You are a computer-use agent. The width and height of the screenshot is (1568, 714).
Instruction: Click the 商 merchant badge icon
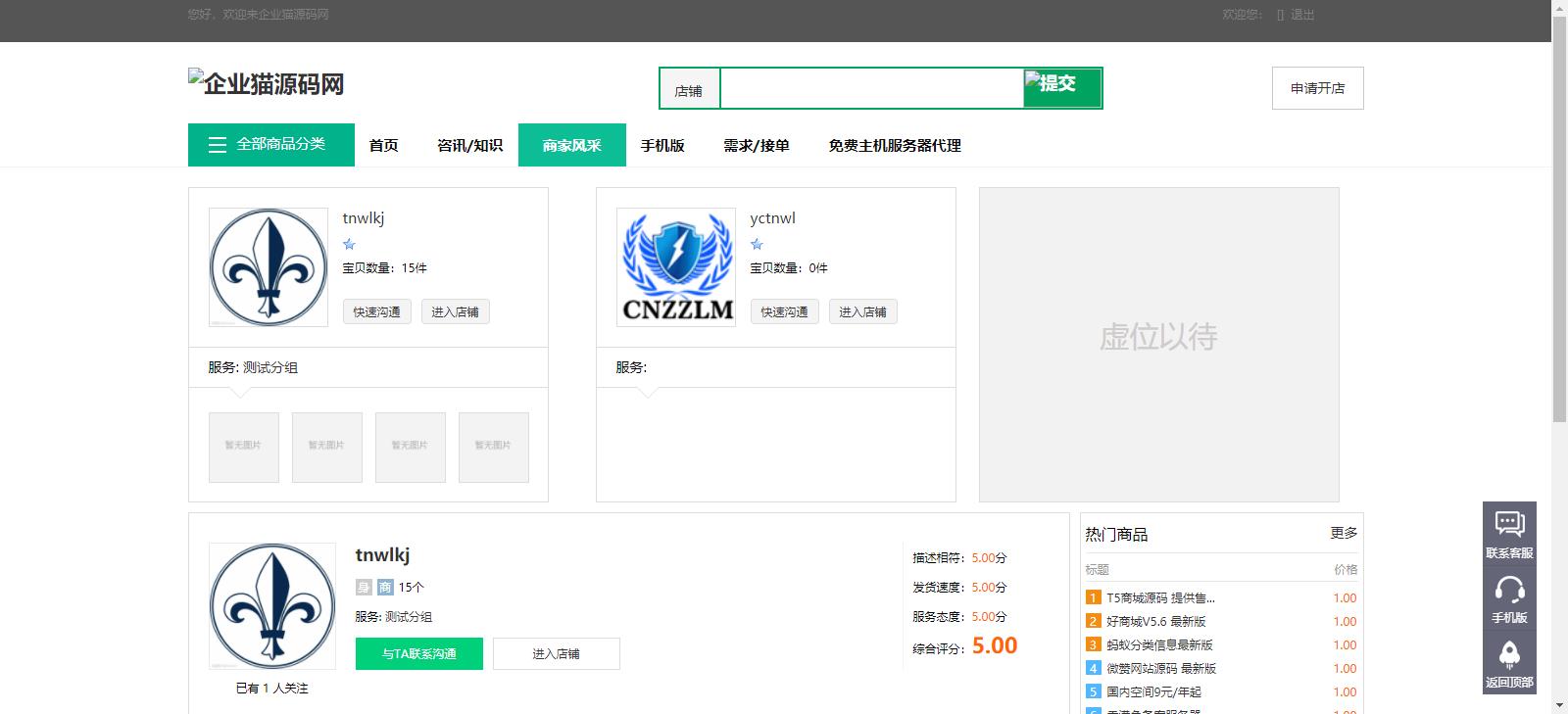385,588
